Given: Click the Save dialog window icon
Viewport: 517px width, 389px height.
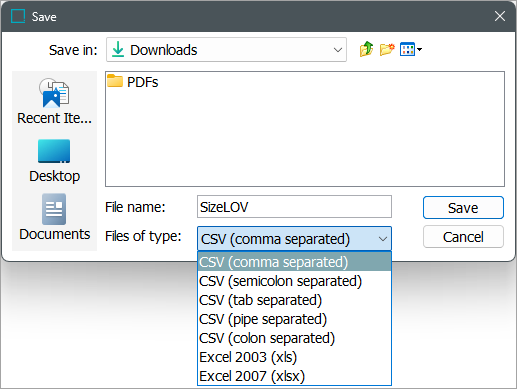Looking at the screenshot, I should point(18,16).
